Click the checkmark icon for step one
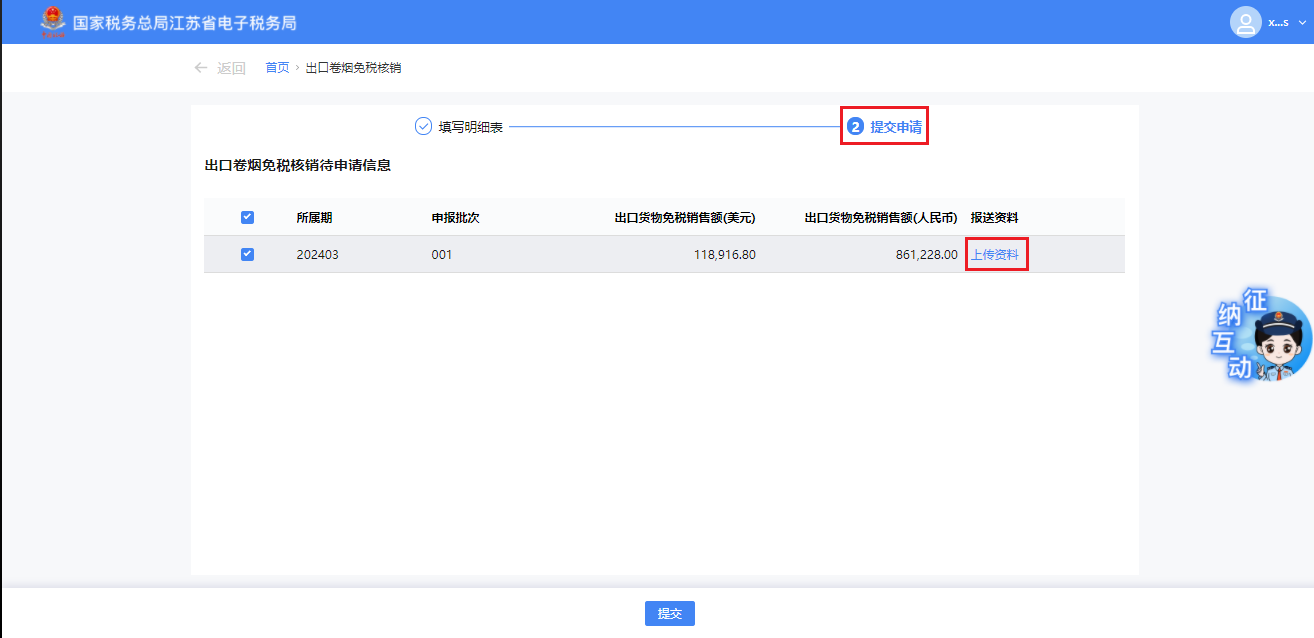This screenshot has width=1314, height=638. tap(423, 127)
